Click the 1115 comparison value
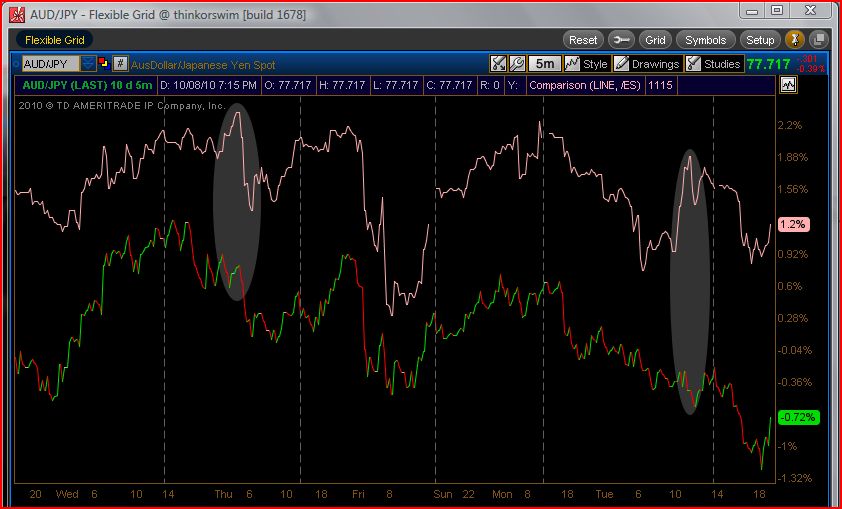The image size is (842, 509). [660, 85]
